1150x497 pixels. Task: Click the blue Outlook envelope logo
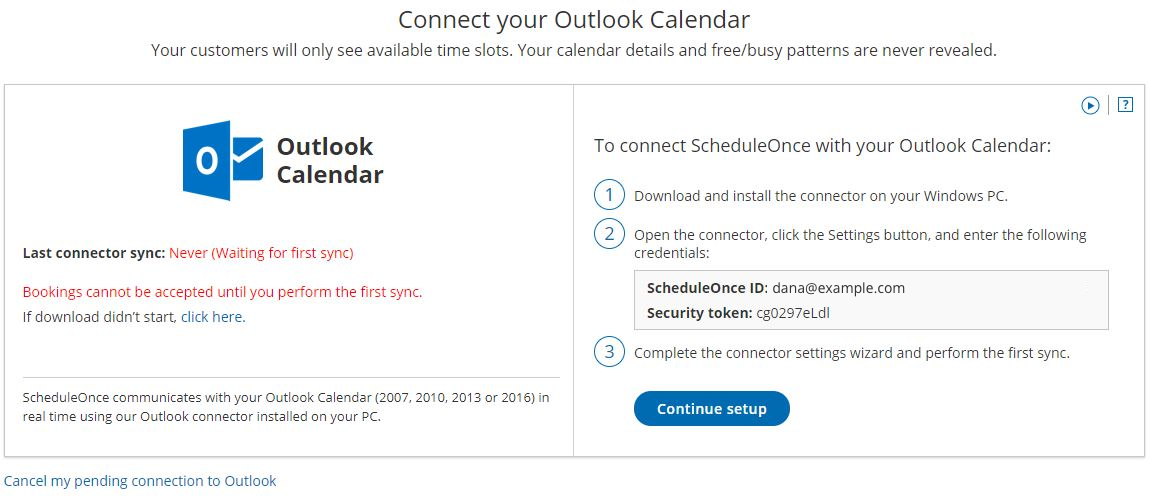point(222,161)
